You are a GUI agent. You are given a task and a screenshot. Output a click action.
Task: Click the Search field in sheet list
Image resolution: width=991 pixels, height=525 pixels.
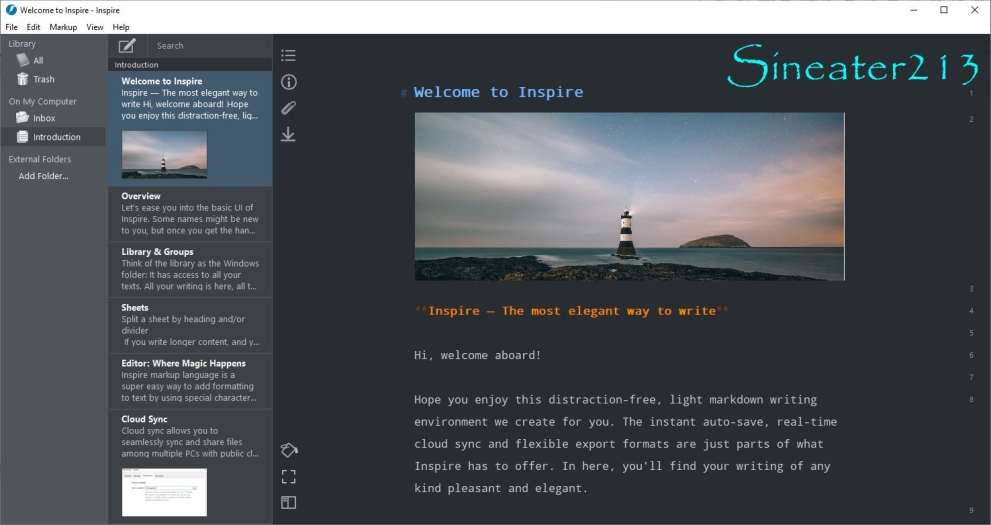(x=210, y=45)
